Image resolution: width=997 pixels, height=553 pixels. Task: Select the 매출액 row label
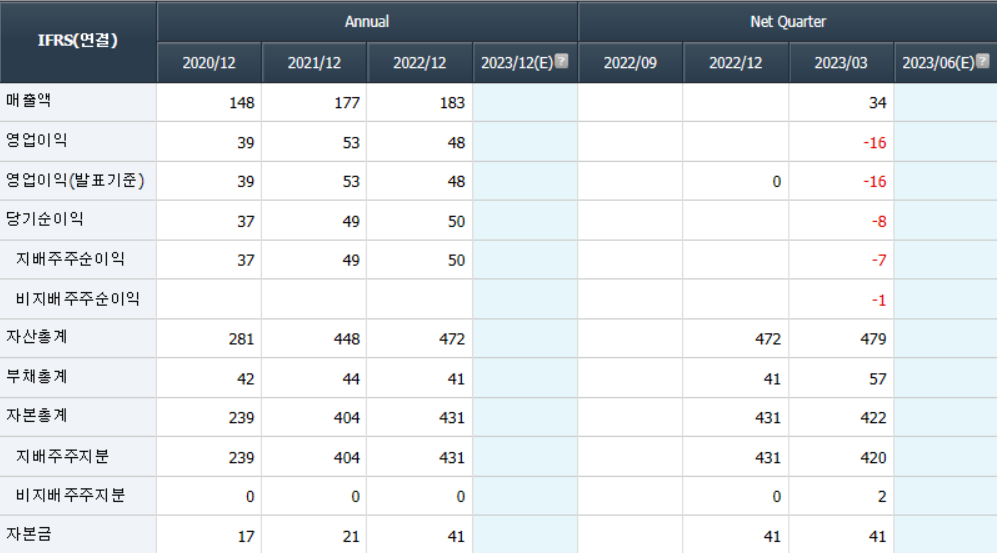pos(29,100)
